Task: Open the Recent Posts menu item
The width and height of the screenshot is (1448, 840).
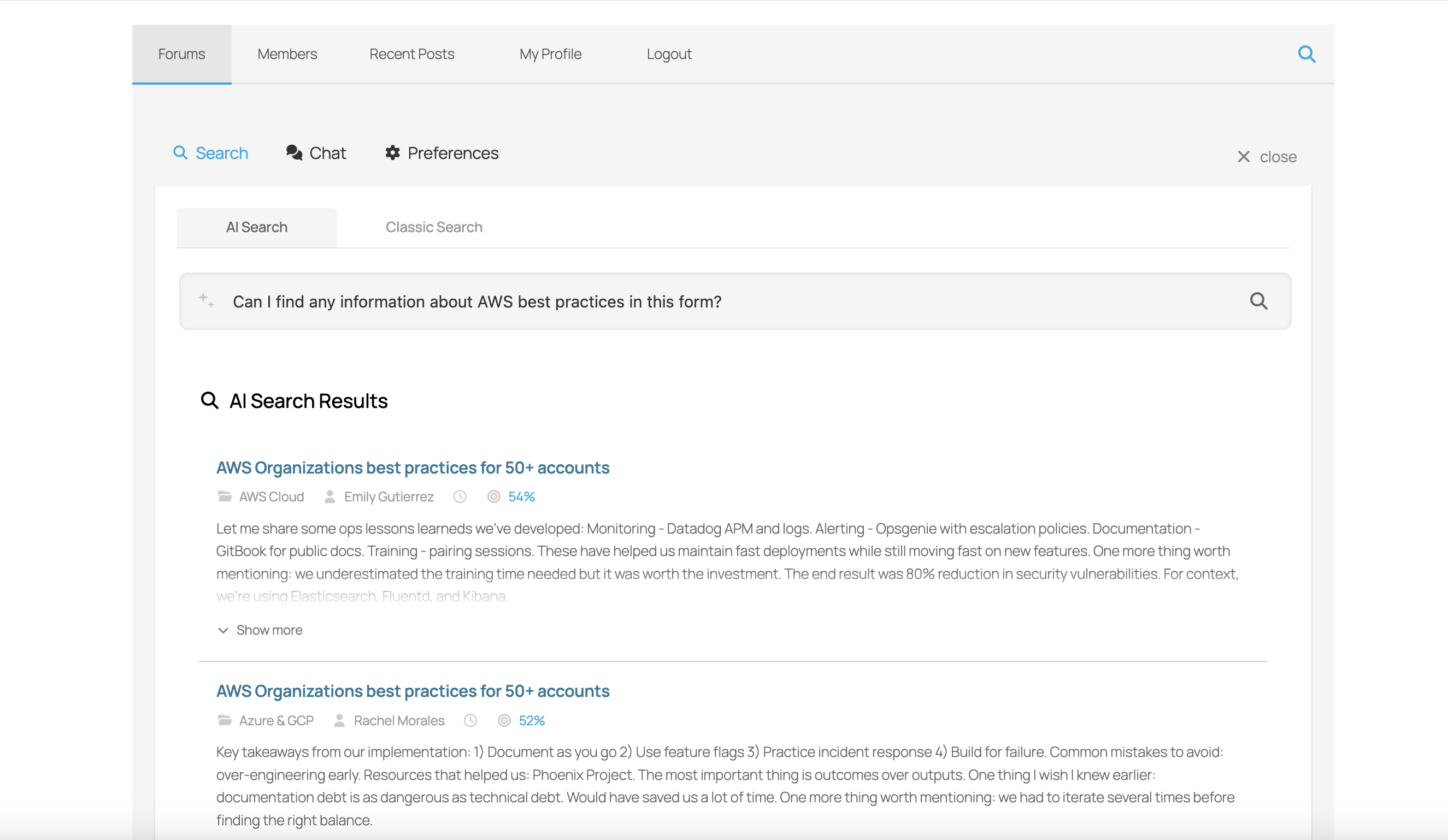Action: [x=411, y=54]
